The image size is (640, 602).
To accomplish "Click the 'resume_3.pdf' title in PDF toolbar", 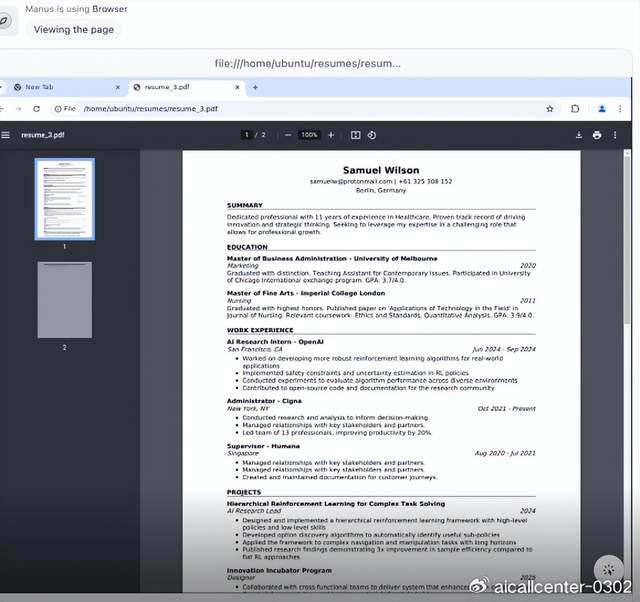I will [42, 135].
